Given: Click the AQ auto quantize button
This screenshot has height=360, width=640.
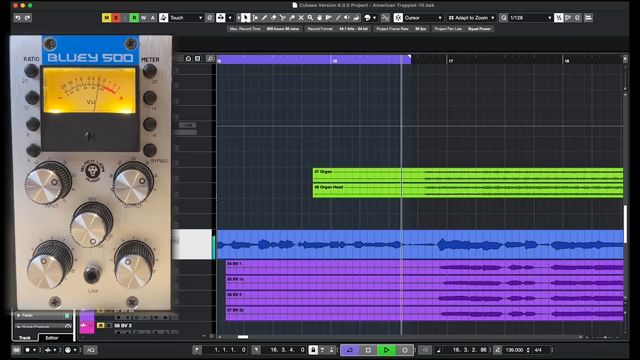Looking at the screenshot, I should pos(91,350).
